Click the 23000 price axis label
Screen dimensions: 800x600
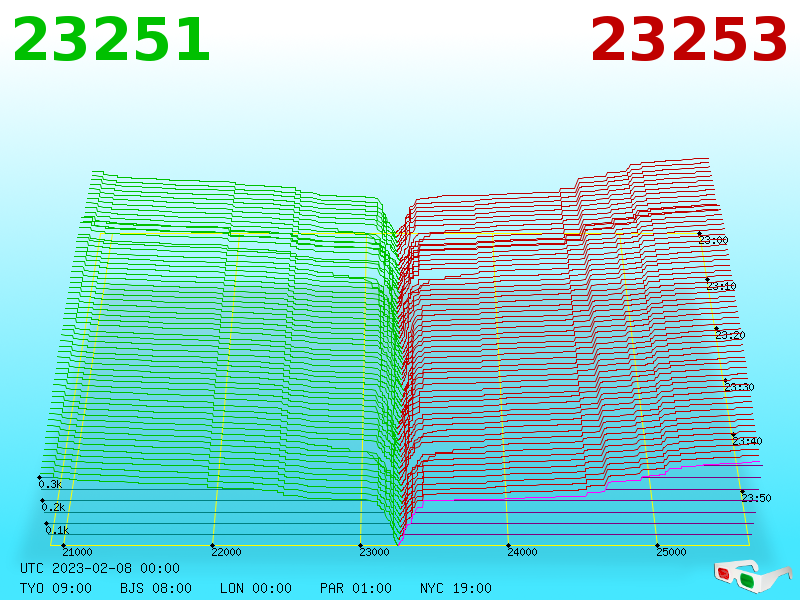[x=374, y=552]
